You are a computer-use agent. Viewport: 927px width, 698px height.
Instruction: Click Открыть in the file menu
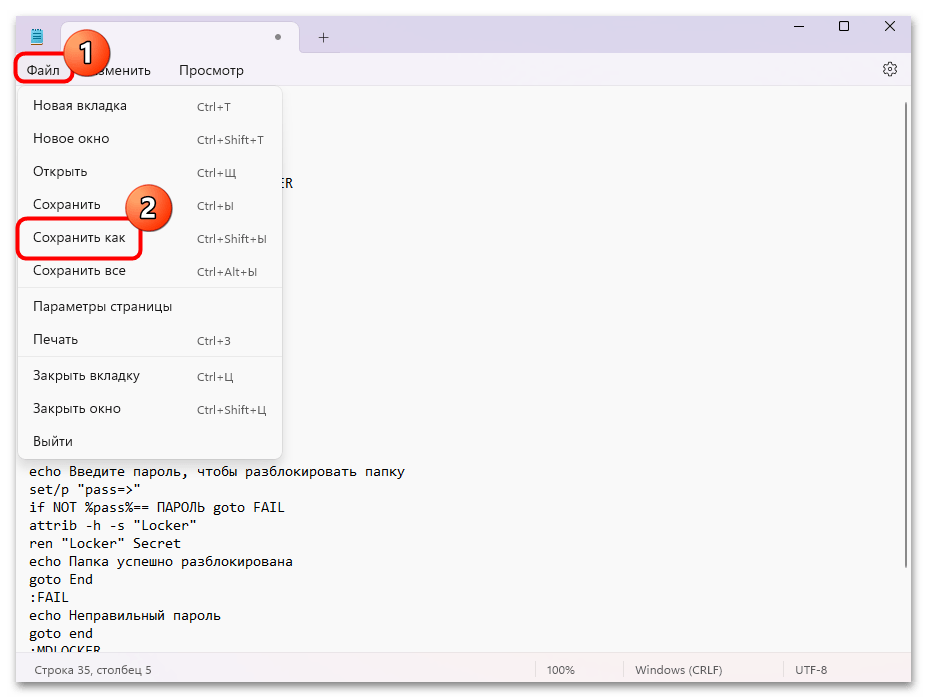60,172
